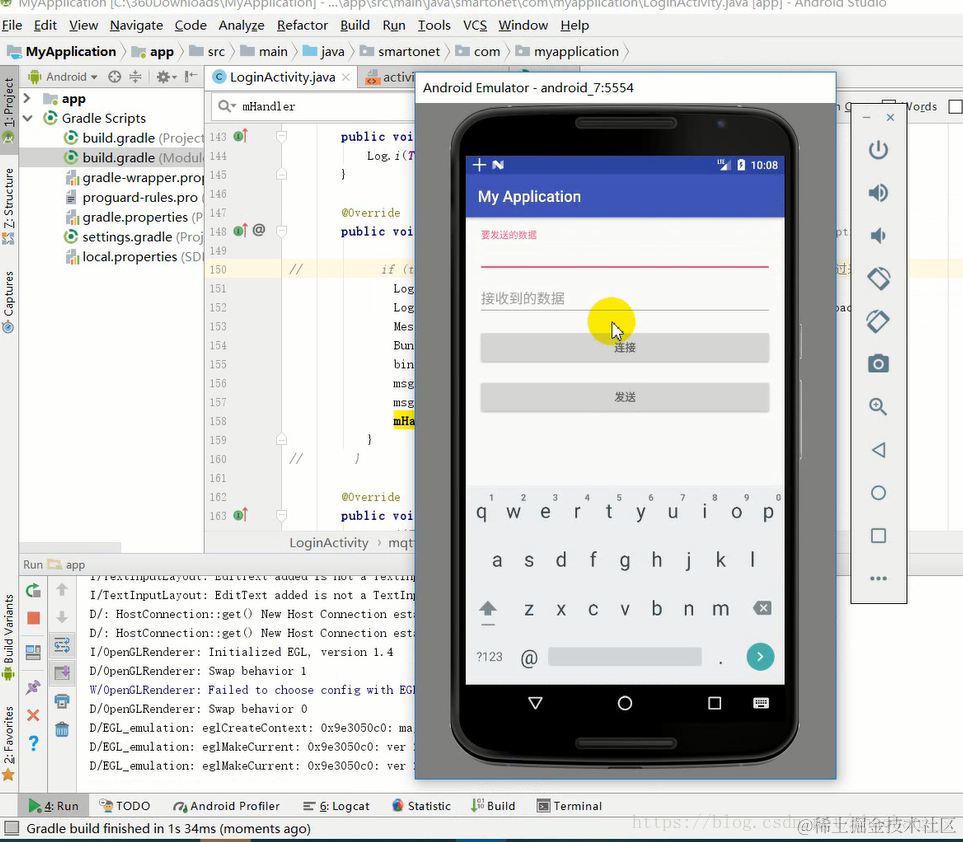Open Statistic tool window

(x=421, y=806)
